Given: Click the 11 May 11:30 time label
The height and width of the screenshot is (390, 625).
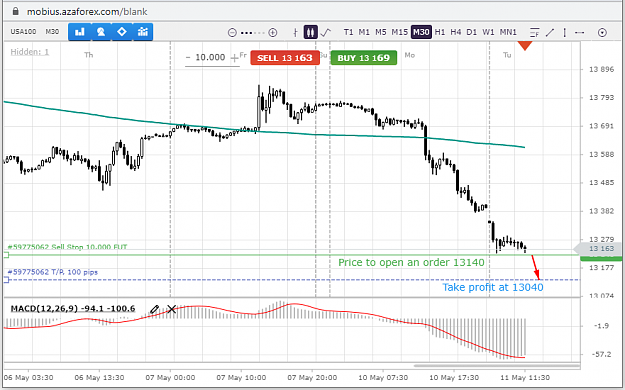Looking at the screenshot, I should [525, 377].
